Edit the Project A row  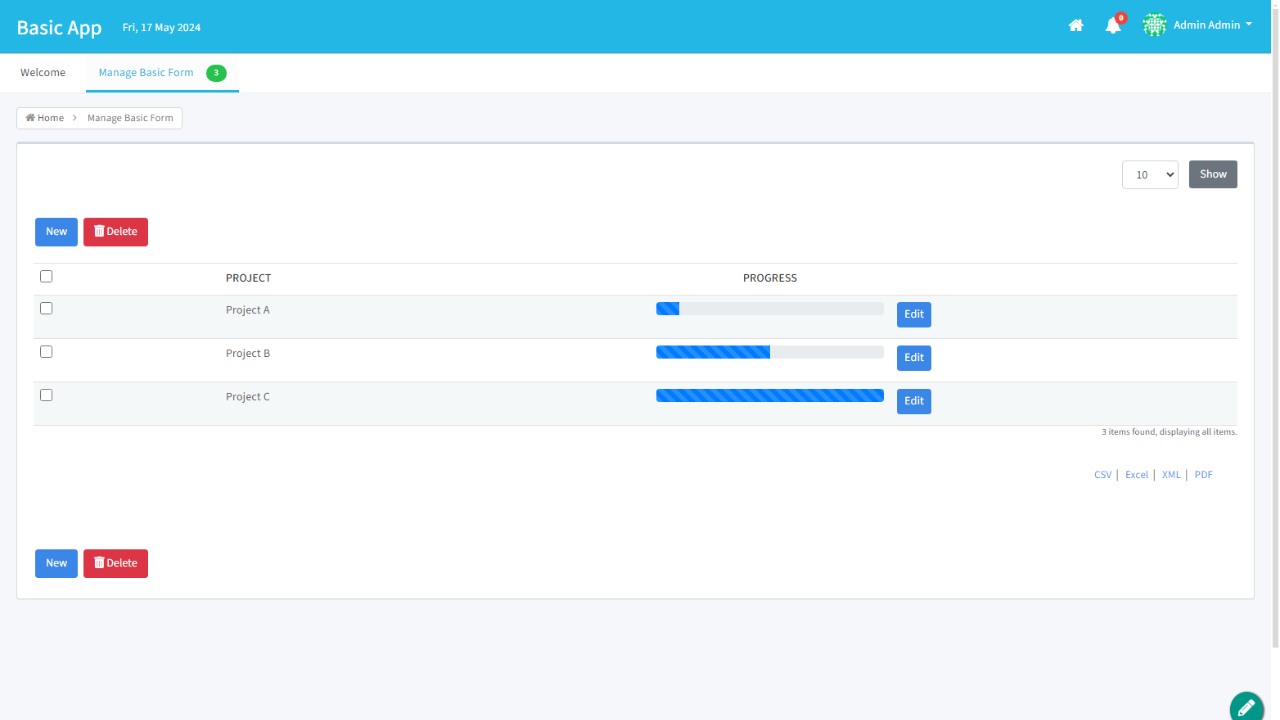click(914, 314)
